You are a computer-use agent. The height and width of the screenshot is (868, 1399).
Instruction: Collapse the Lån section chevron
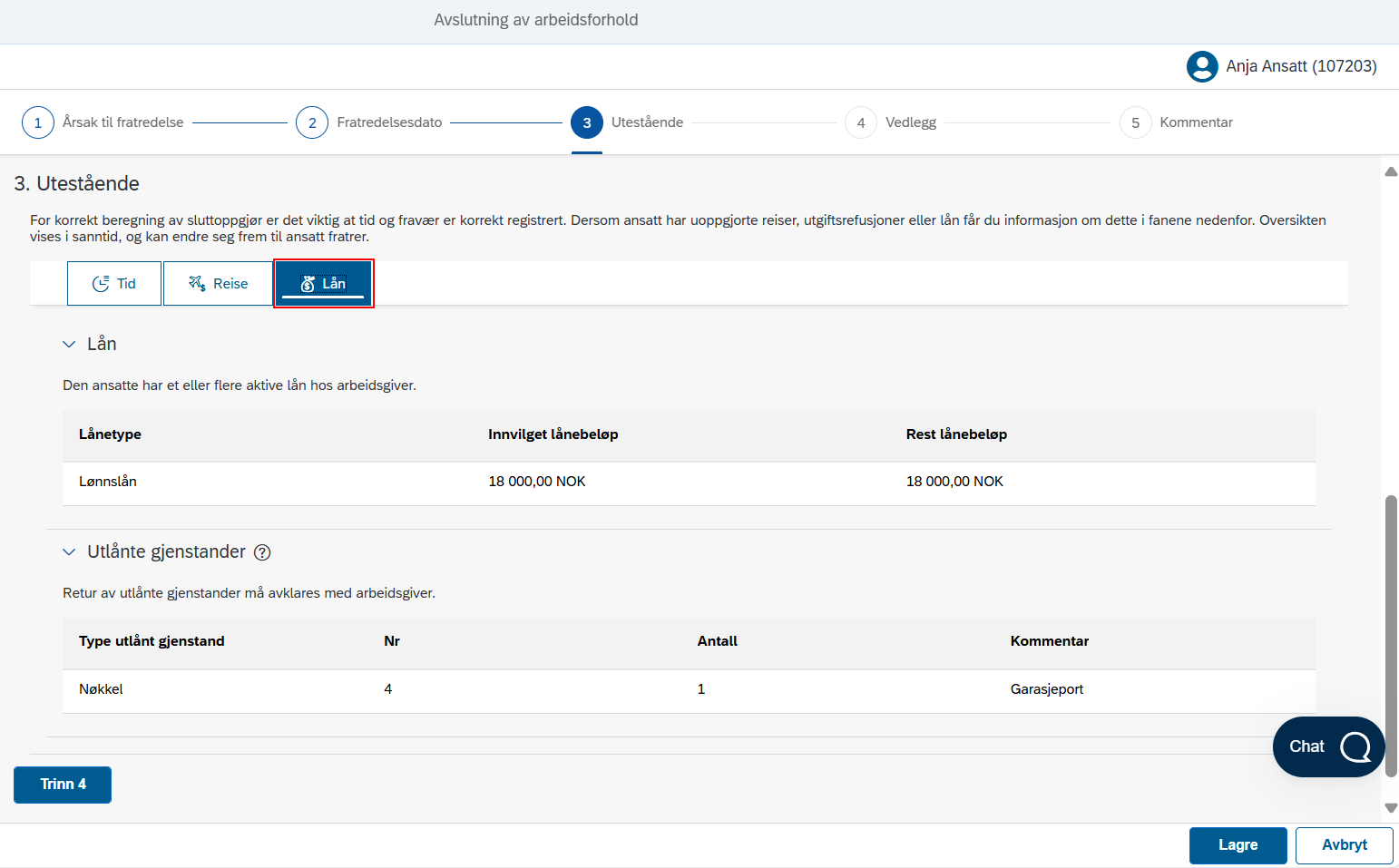click(x=69, y=344)
